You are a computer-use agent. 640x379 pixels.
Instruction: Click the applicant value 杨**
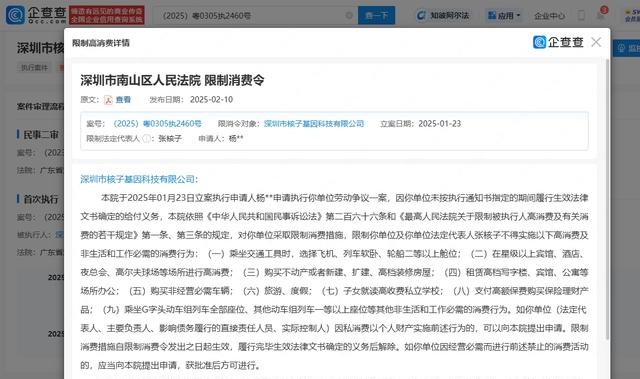(236, 139)
